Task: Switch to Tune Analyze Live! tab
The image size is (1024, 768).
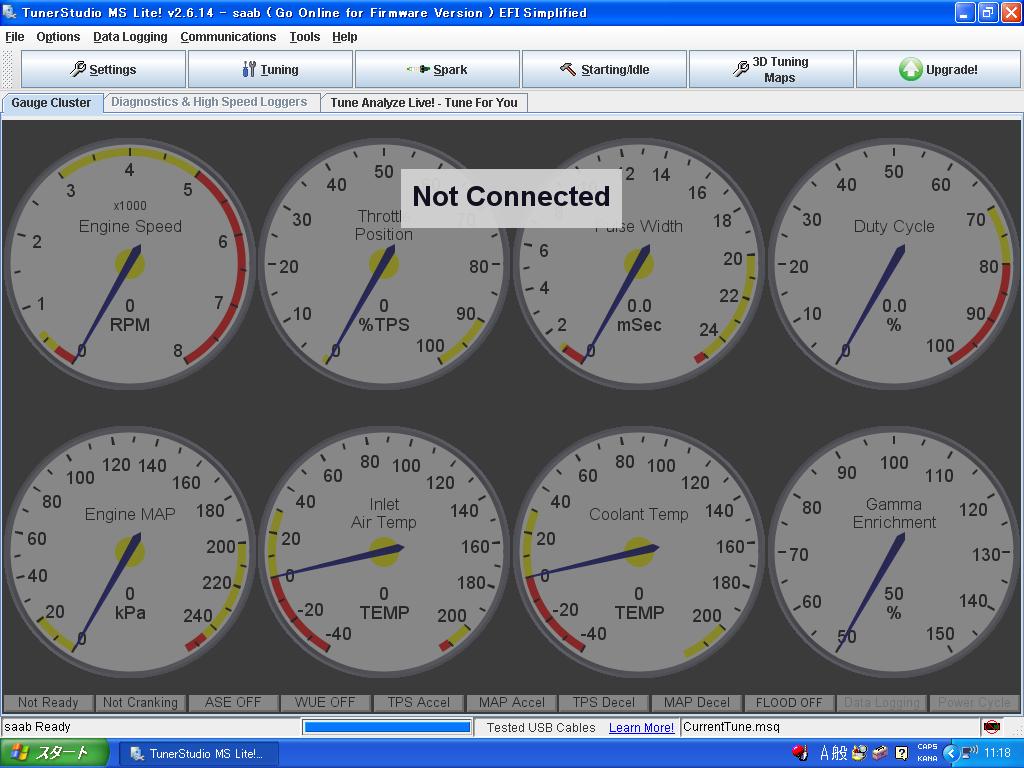Action: click(x=424, y=103)
